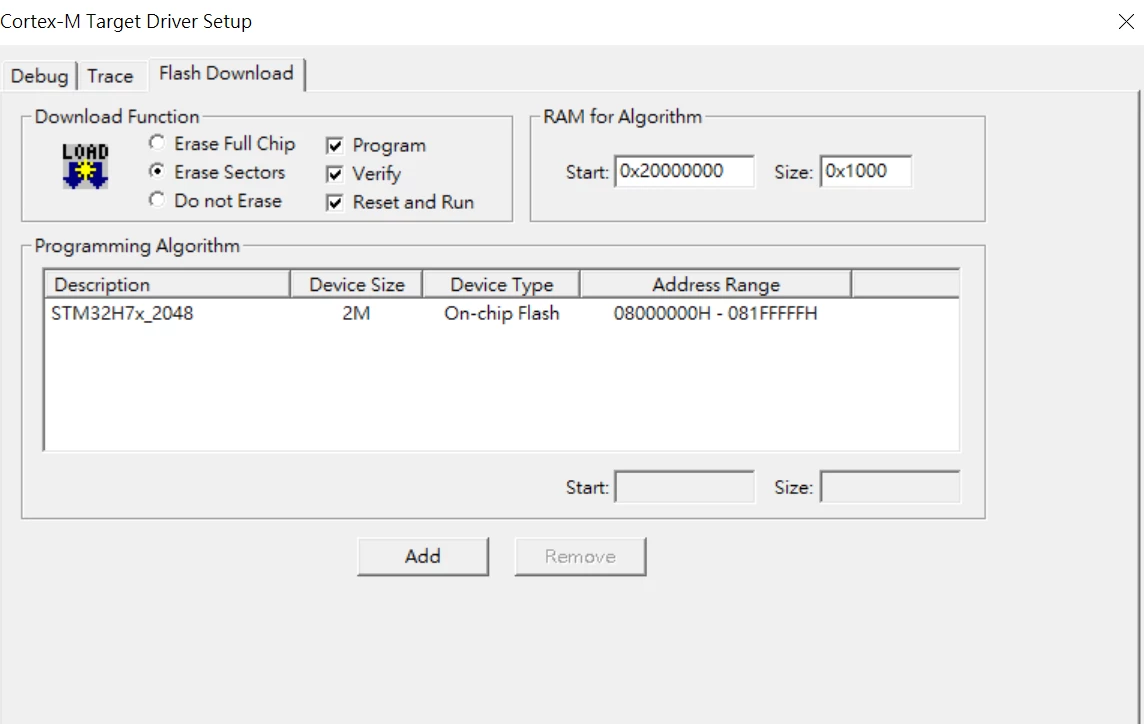This screenshot has width=1144, height=724.
Task: Toggle the Program checkbox
Action: (335, 145)
